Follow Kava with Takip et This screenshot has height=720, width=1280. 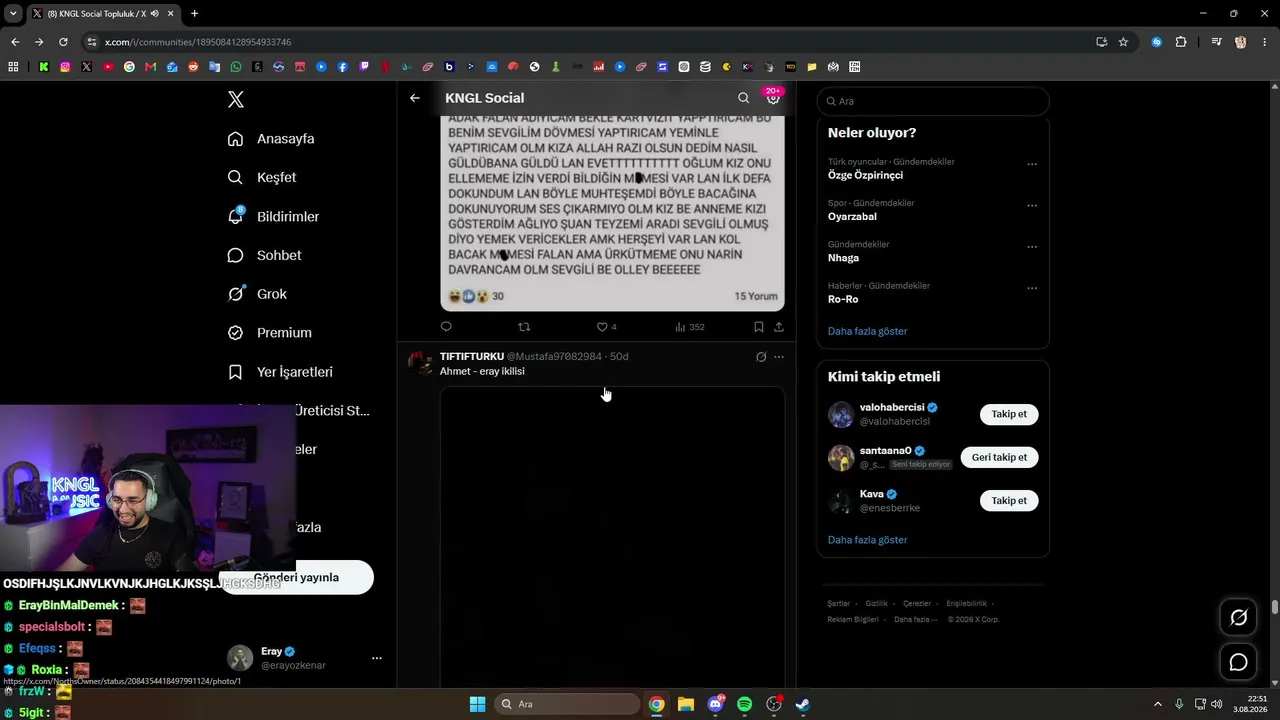pos(1009,500)
